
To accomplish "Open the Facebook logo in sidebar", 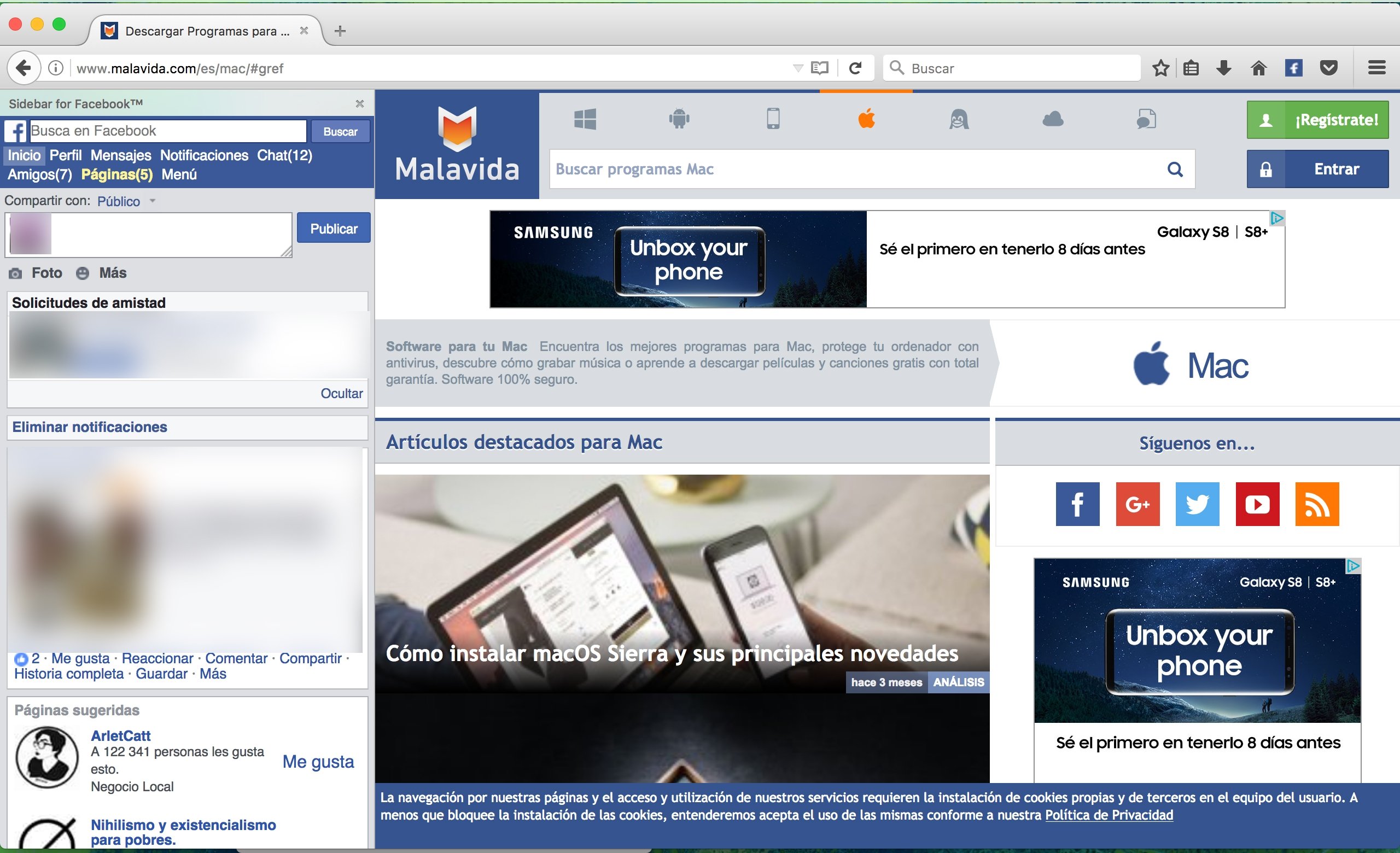I will point(15,131).
